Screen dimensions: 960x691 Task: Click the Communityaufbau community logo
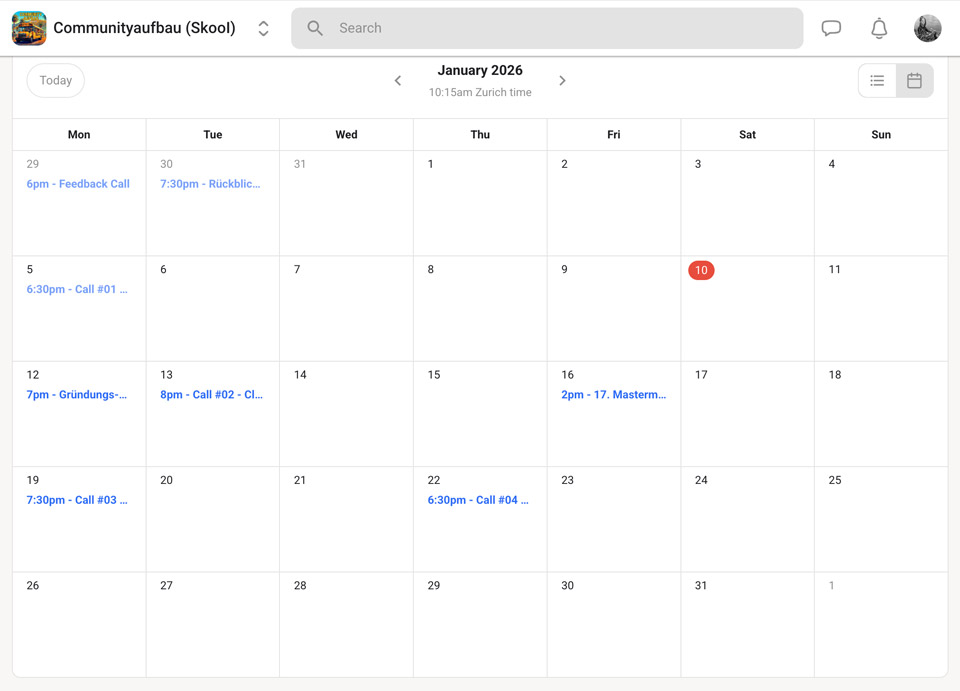tap(29, 28)
